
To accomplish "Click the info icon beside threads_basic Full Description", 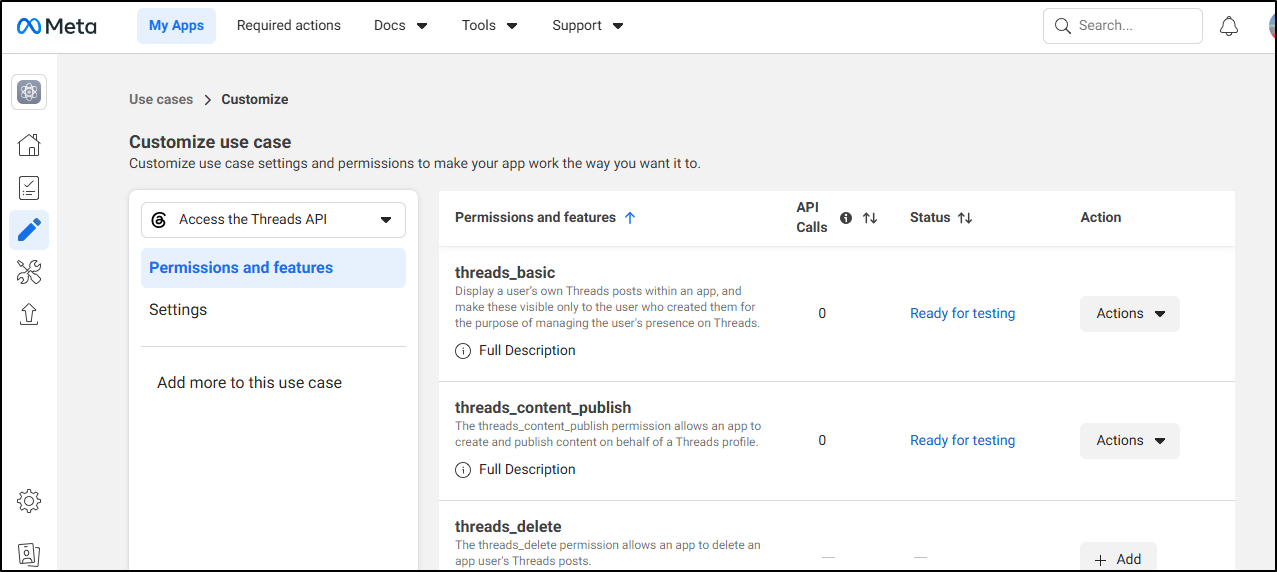I will click(x=463, y=351).
